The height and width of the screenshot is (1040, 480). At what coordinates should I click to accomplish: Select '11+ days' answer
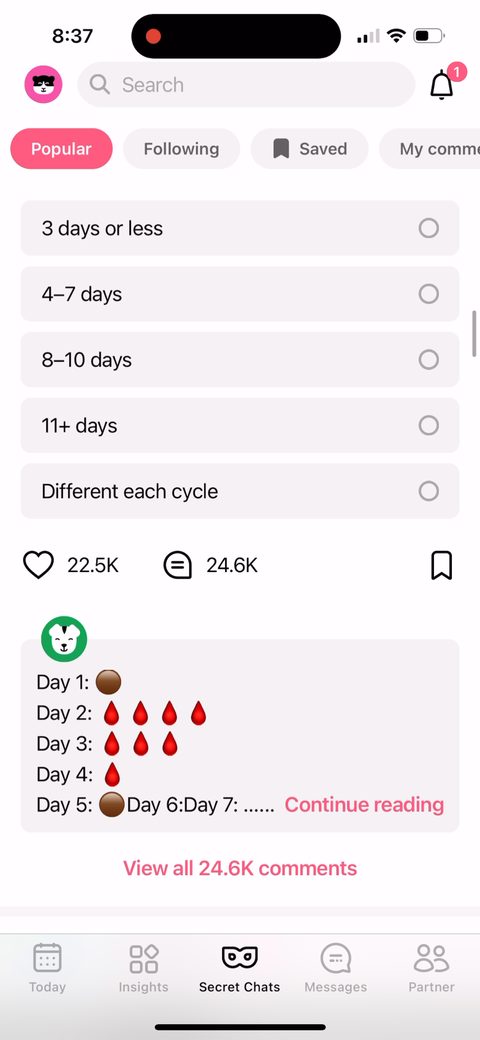240,425
